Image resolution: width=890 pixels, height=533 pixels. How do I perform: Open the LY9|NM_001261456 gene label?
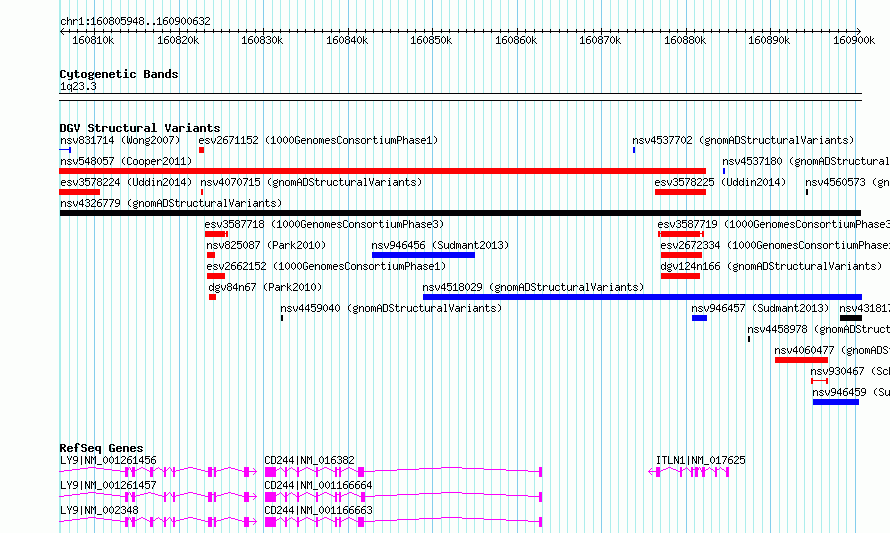pyautogui.click(x=108, y=460)
